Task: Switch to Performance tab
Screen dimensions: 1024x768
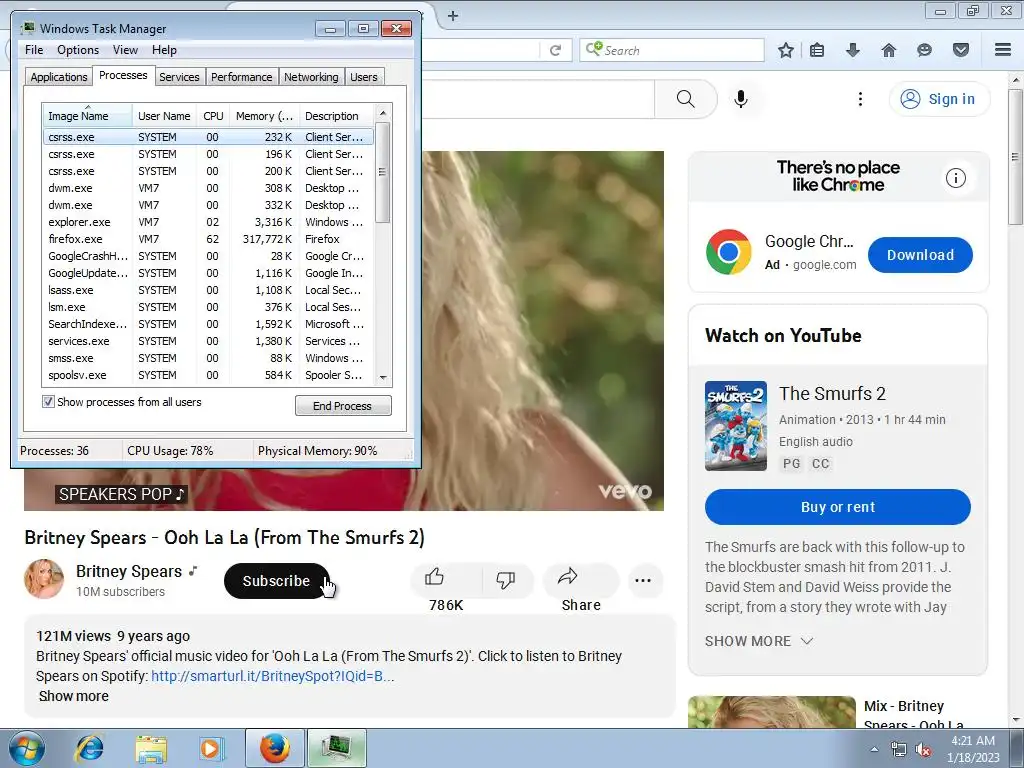Action: tap(242, 77)
